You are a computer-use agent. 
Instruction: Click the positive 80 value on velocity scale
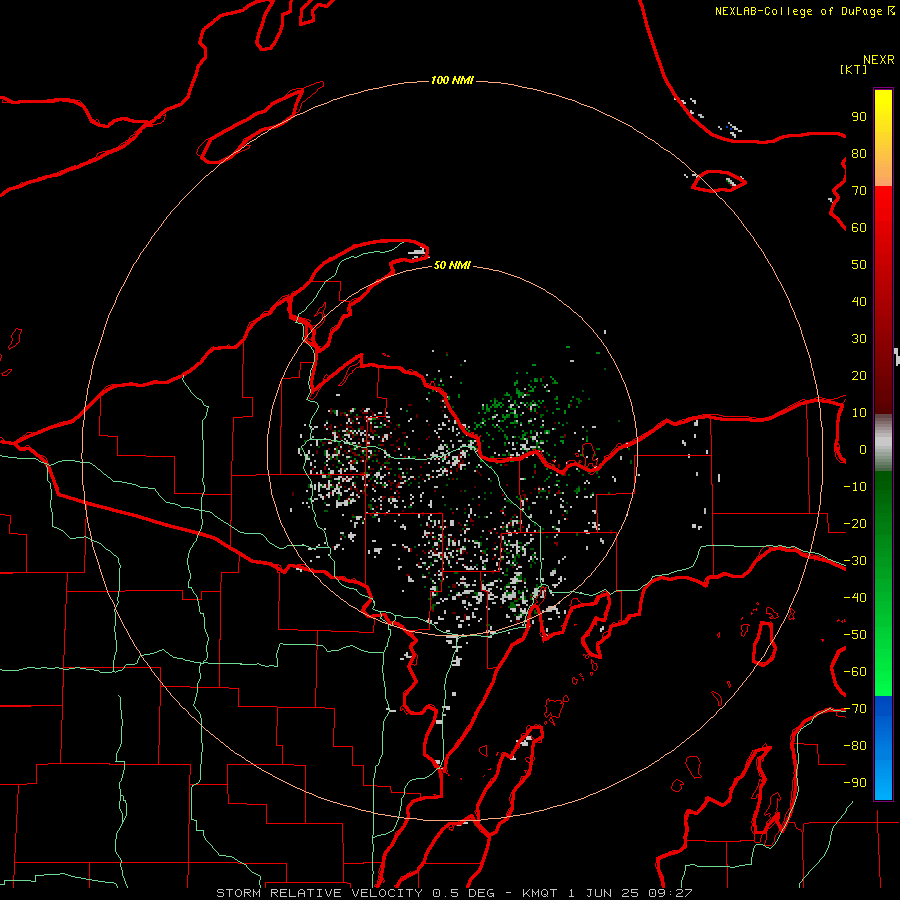pyautogui.click(x=859, y=153)
